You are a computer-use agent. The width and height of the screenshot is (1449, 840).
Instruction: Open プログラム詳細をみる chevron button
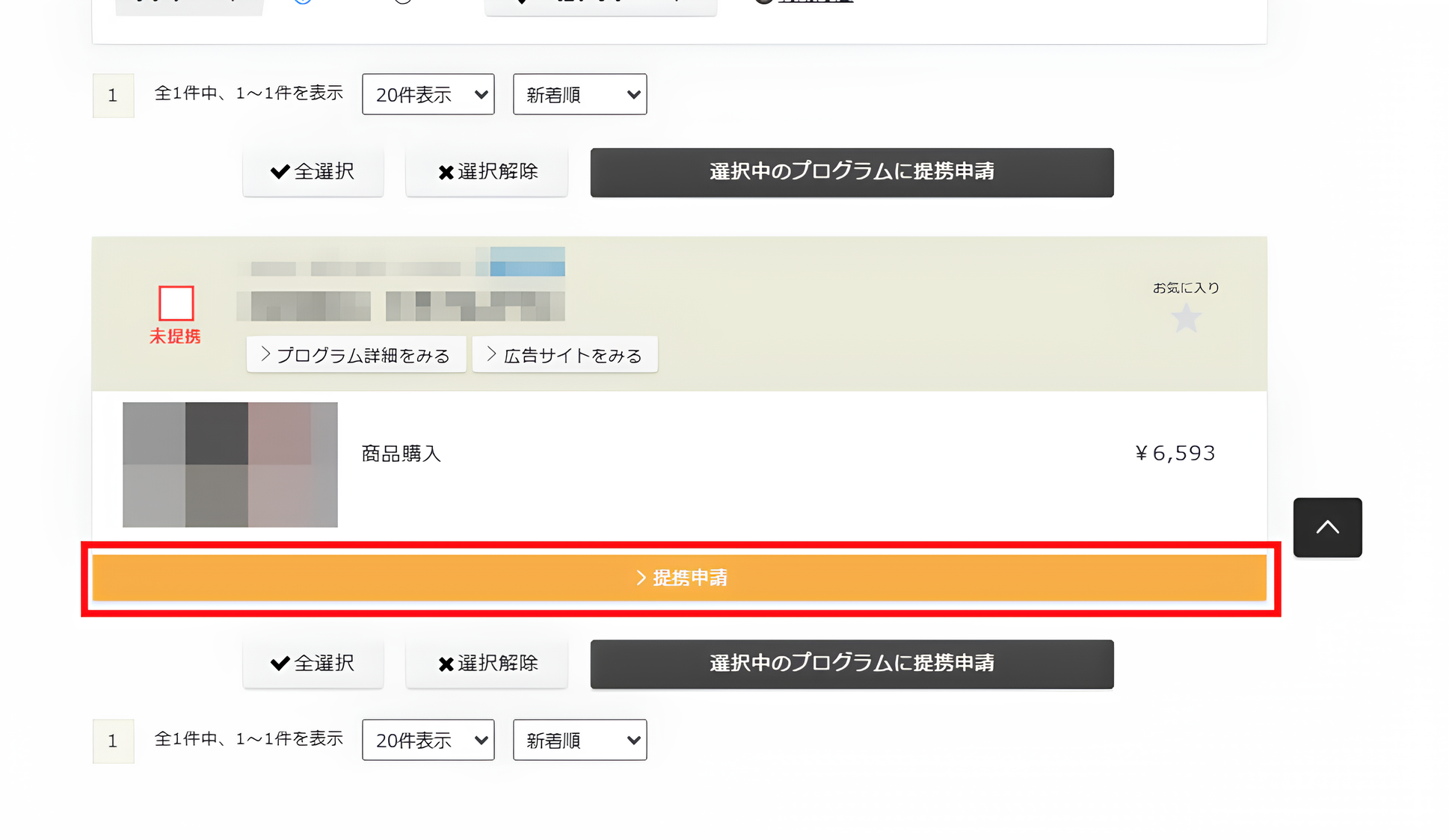point(356,355)
